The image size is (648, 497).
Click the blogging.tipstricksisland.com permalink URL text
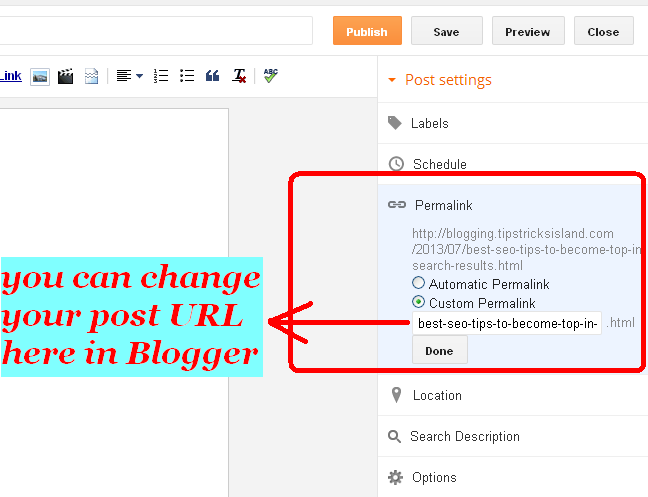click(526, 249)
